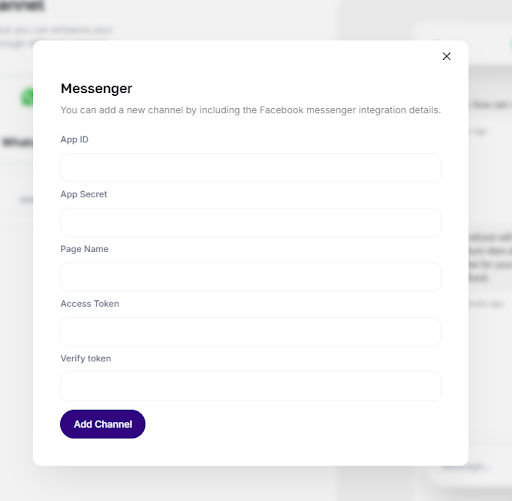Click the blurred paragraph beside Page Name field

490,257
